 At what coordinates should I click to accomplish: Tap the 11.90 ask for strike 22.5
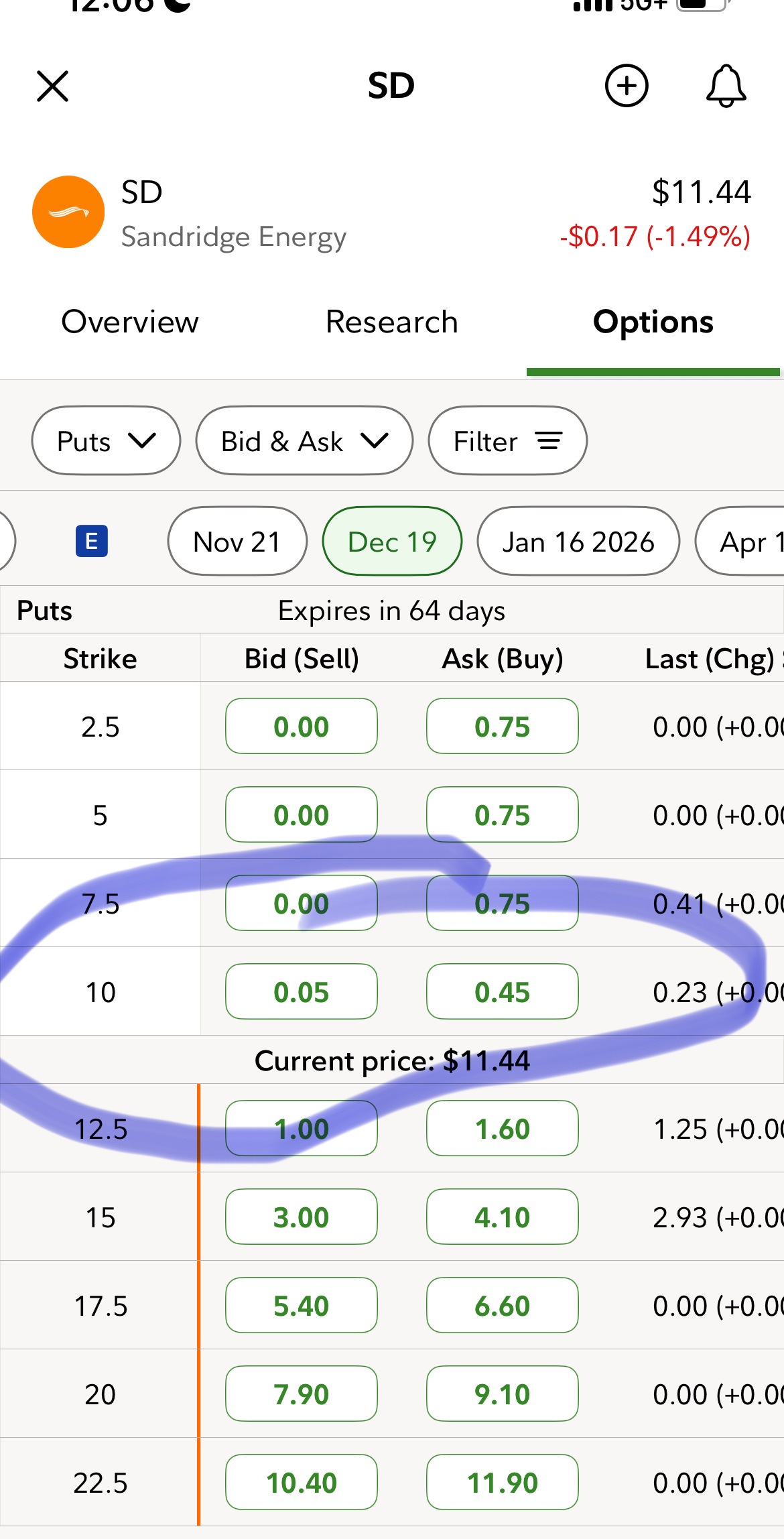click(503, 1482)
